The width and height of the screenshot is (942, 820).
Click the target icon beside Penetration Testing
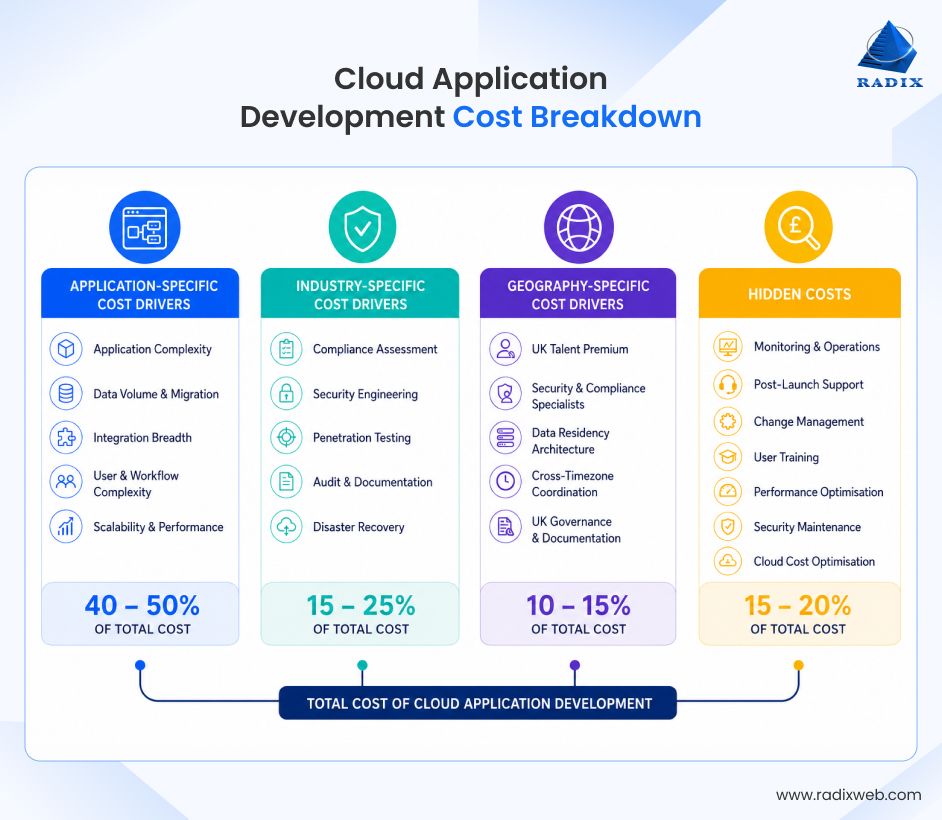287,437
